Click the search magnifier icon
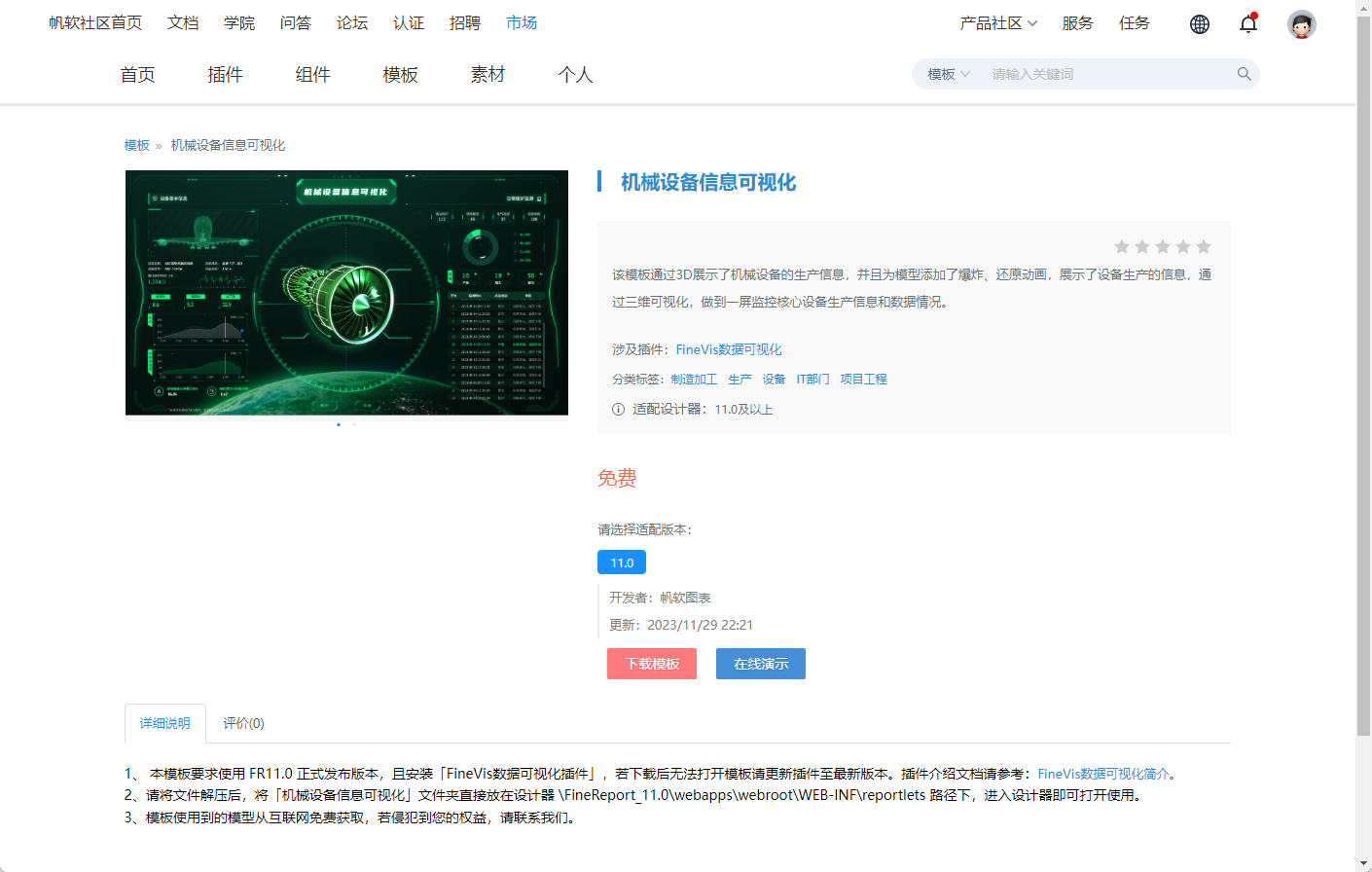Screen dimensions: 1372x872 point(1244,74)
